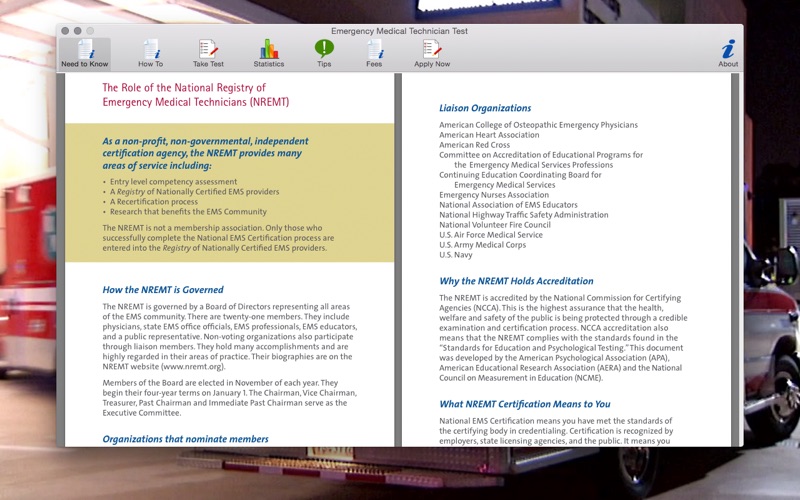The image size is (800, 500).
Task: Open the Fees page
Action: [x=374, y=52]
